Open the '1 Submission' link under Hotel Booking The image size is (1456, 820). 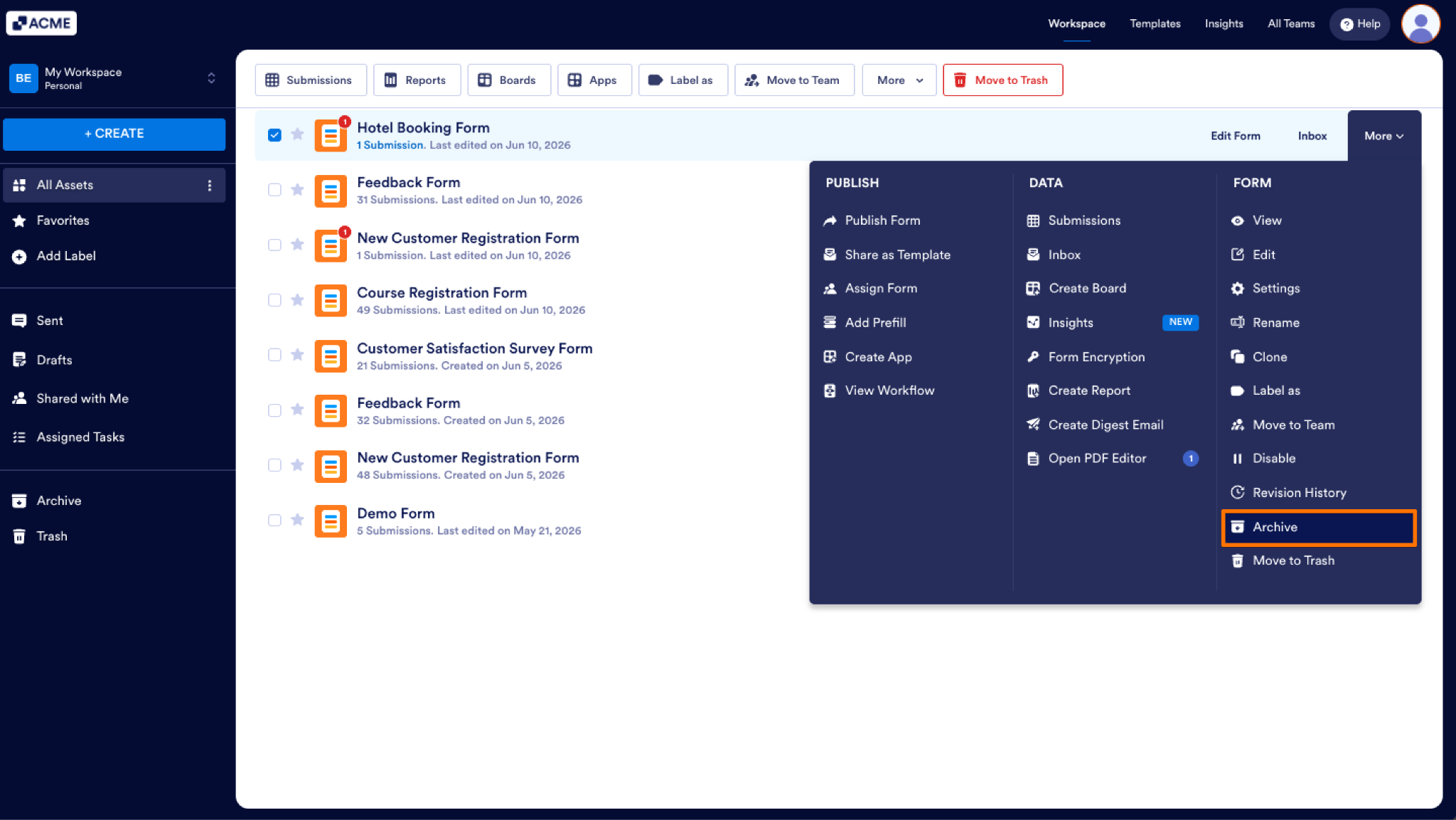(x=390, y=145)
